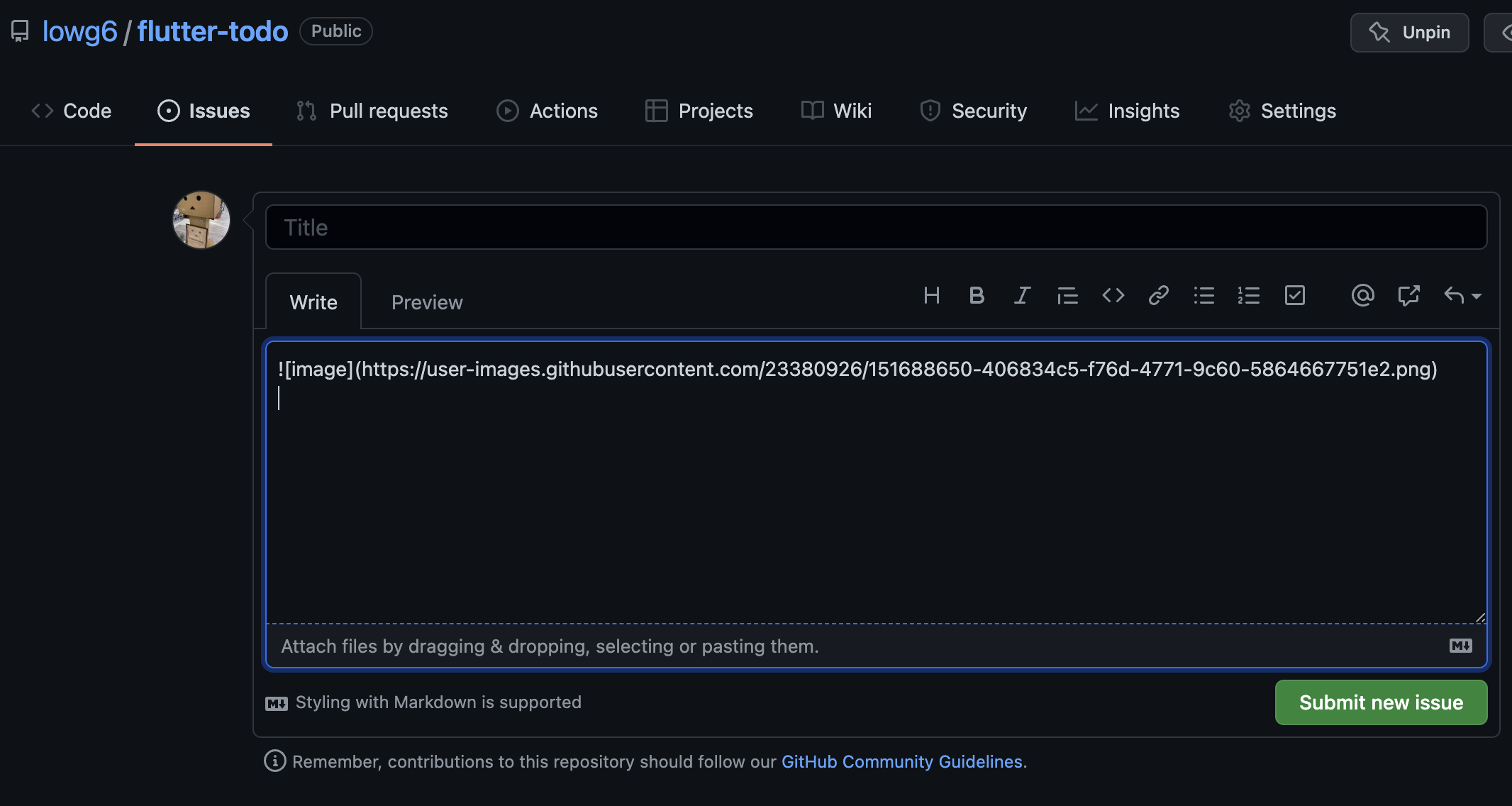Open the GitHub Community Guidelines link

click(x=901, y=761)
